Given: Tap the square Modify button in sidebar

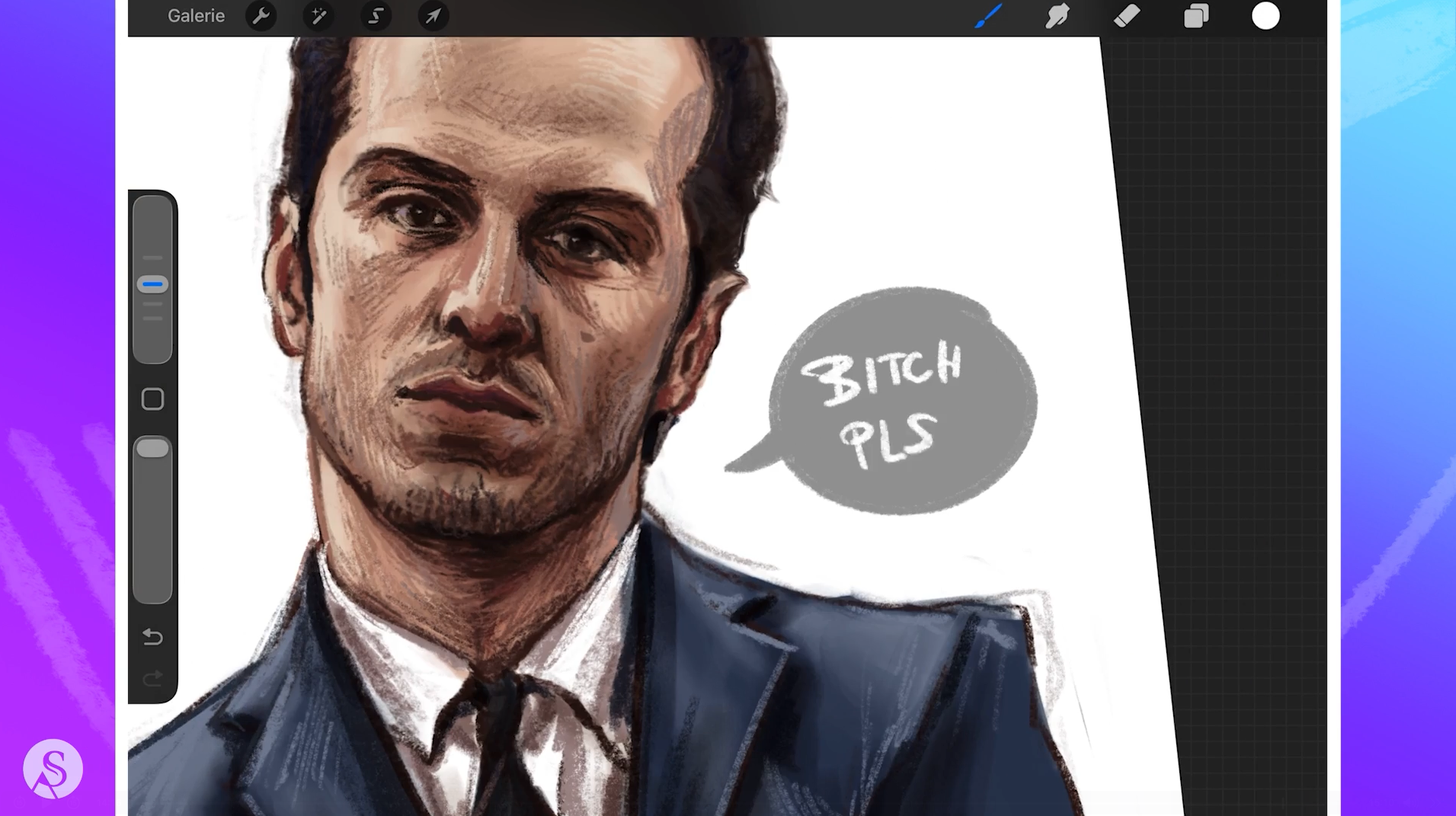Looking at the screenshot, I should (152, 399).
